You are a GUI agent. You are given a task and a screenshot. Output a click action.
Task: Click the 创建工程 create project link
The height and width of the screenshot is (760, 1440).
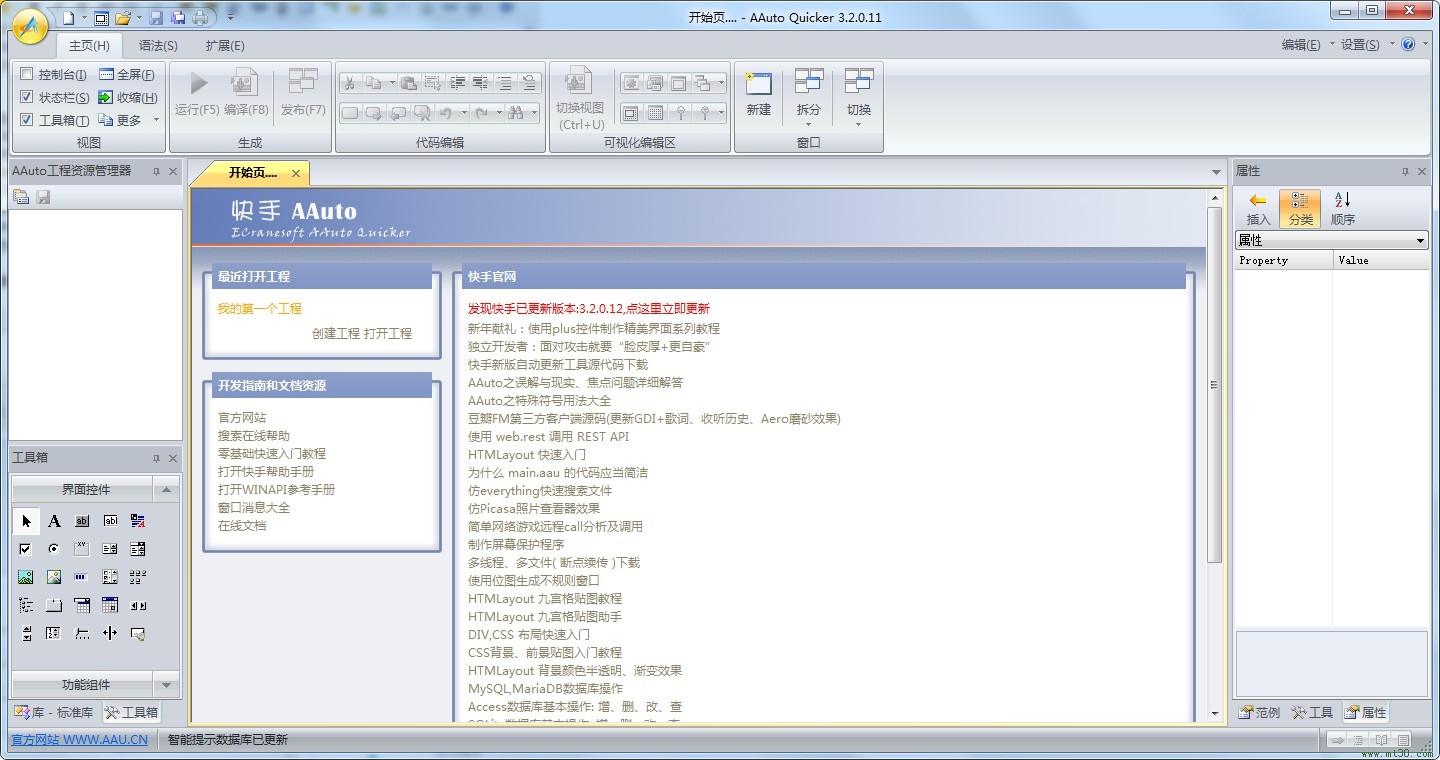click(336, 334)
